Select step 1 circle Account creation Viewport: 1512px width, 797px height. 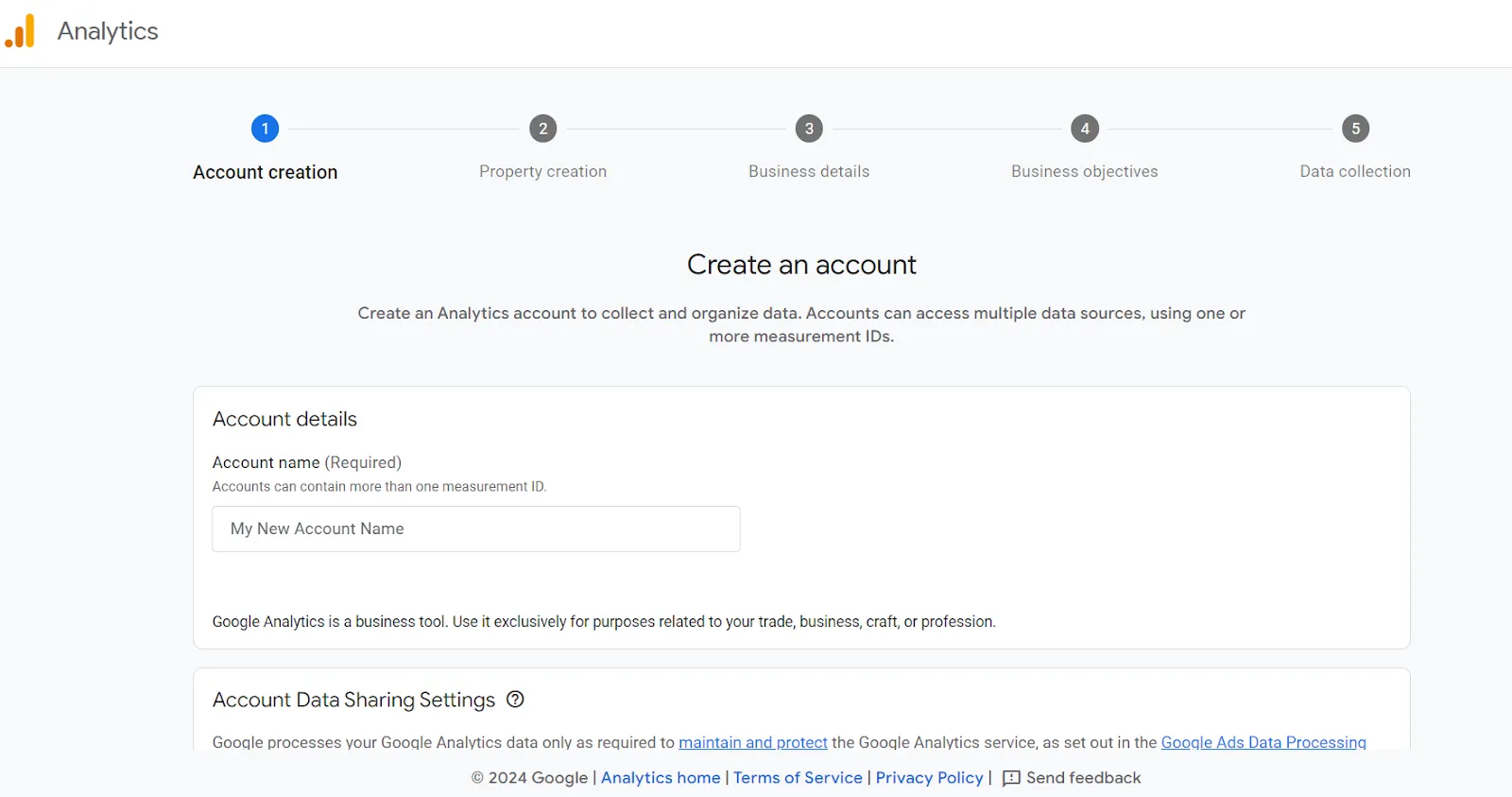[x=265, y=129]
